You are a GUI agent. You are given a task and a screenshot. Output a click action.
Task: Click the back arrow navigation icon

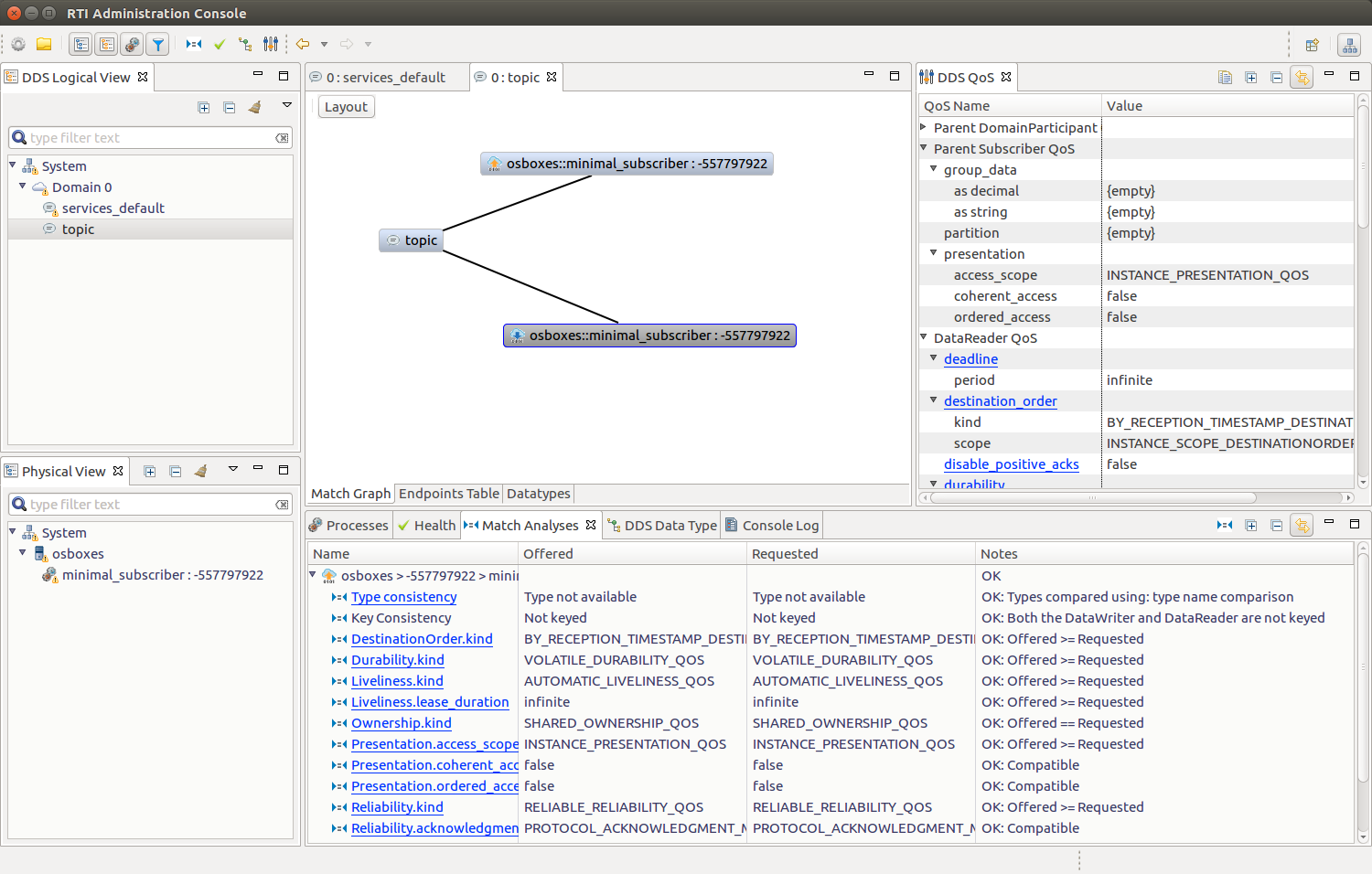[x=303, y=44]
